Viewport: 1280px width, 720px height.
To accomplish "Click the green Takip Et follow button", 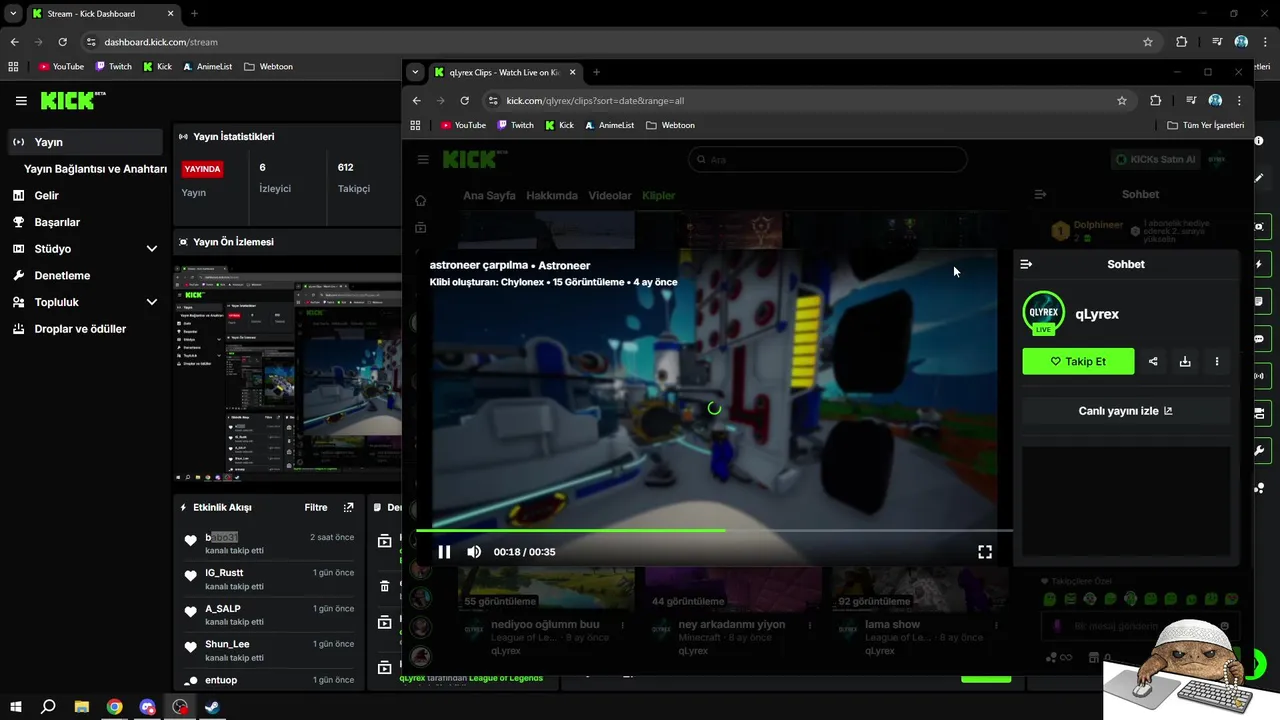I will click(1078, 361).
